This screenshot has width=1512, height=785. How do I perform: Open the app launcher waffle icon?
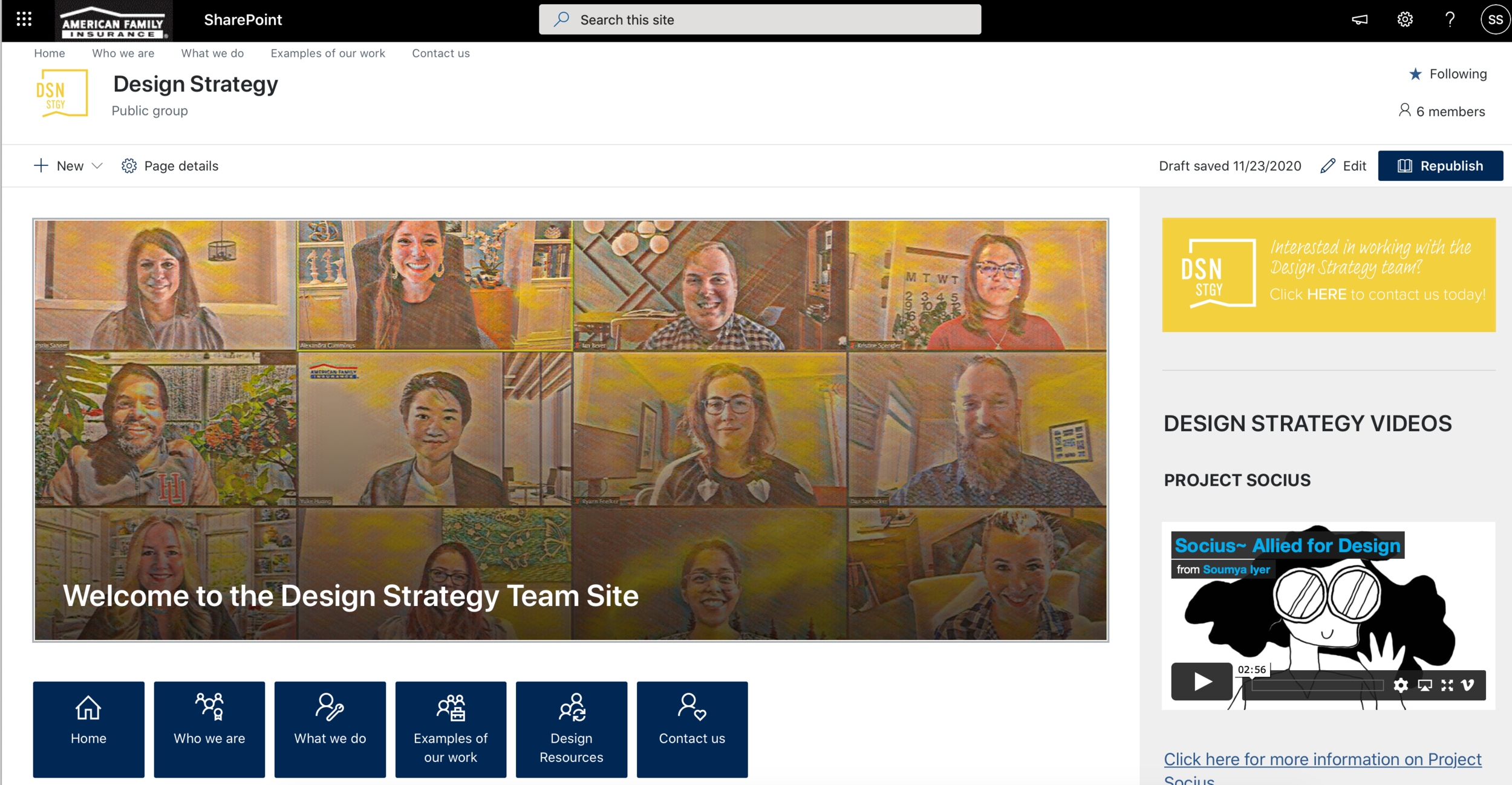[23, 19]
